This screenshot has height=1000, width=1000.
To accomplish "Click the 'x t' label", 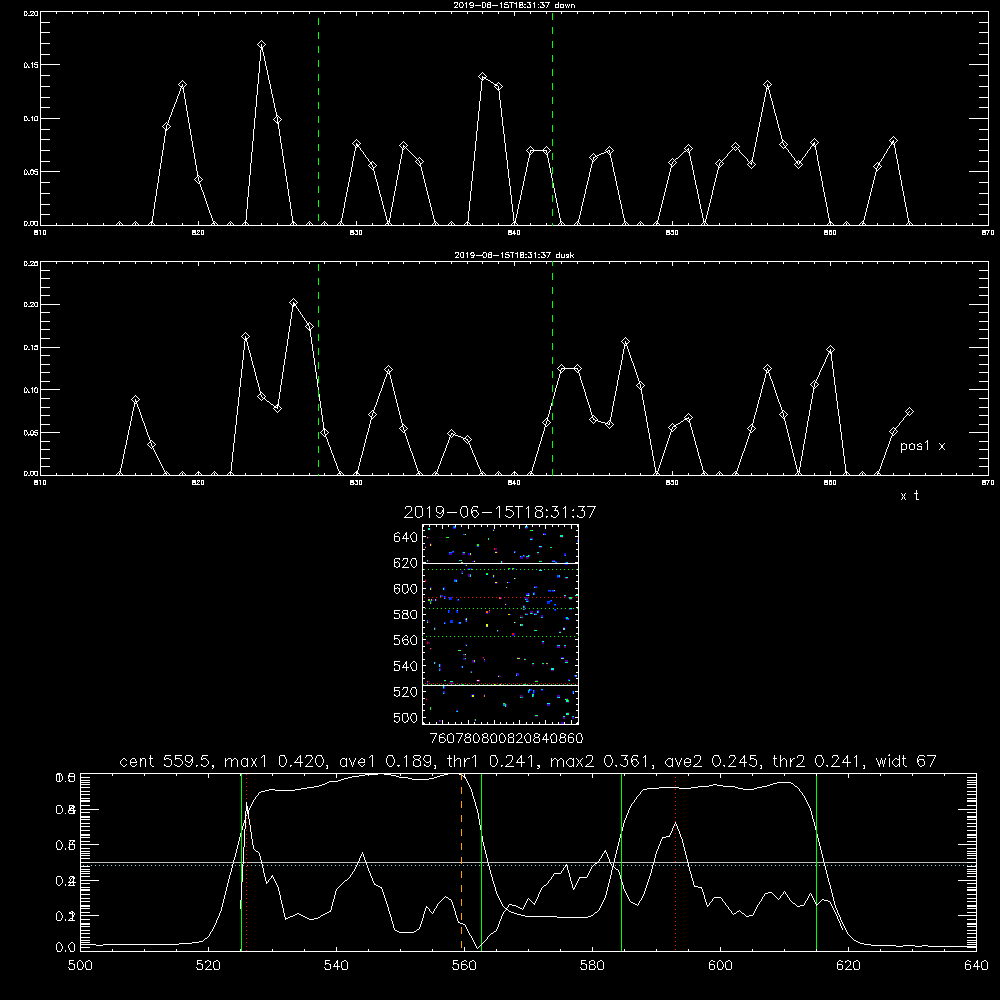I will point(909,496).
